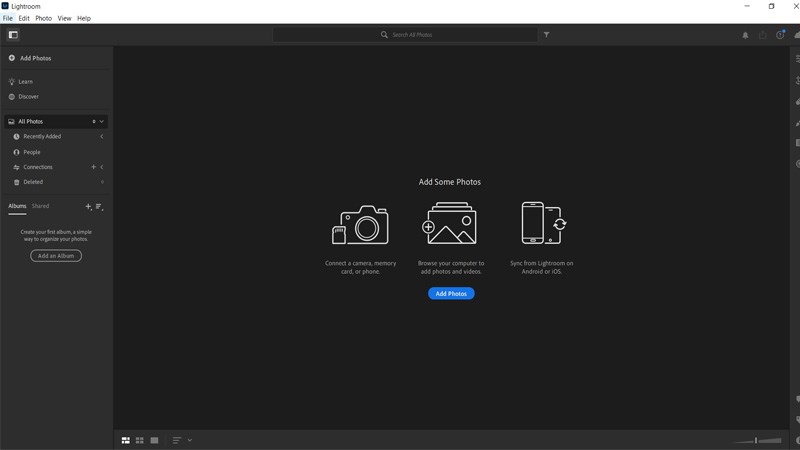800x450 pixels.
Task: Click the plus icon to create album
Action: pos(88,207)
